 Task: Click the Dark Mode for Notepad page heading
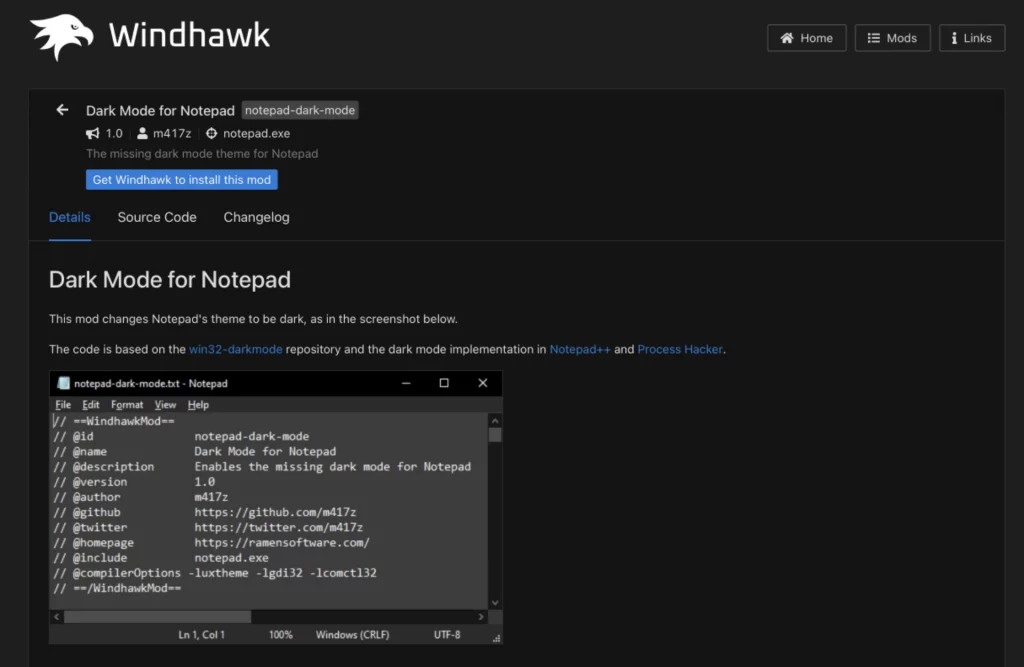[x=170, y=280]
